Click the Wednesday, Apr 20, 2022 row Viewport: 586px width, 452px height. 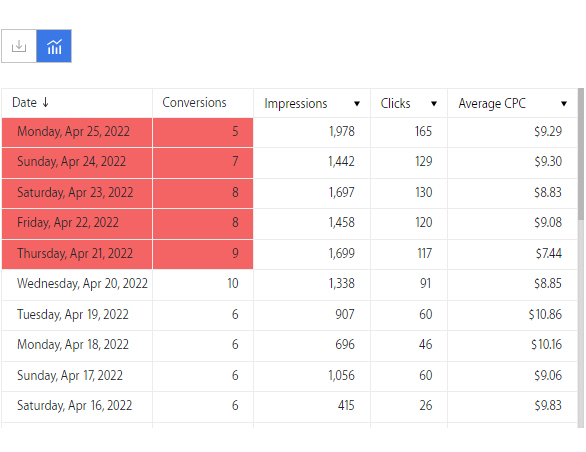pyautogui.click(x=289, y=284)
